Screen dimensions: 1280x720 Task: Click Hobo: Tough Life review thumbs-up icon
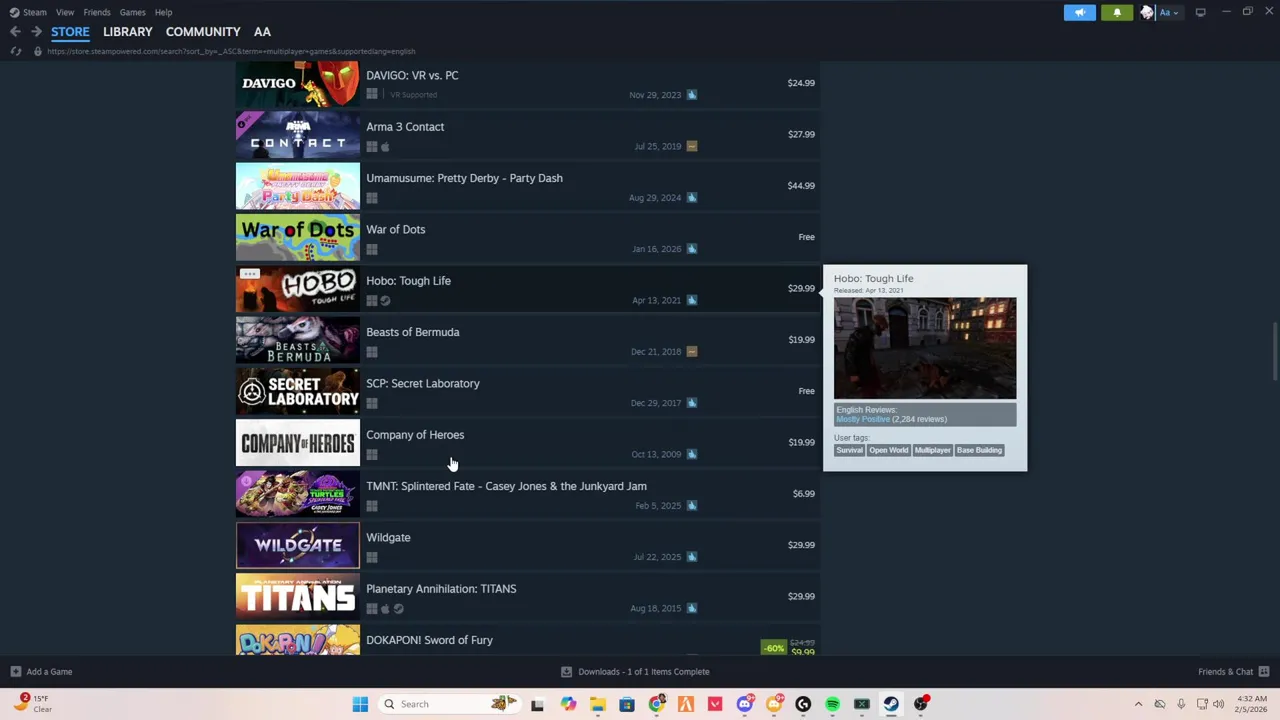tap(692, 300)
